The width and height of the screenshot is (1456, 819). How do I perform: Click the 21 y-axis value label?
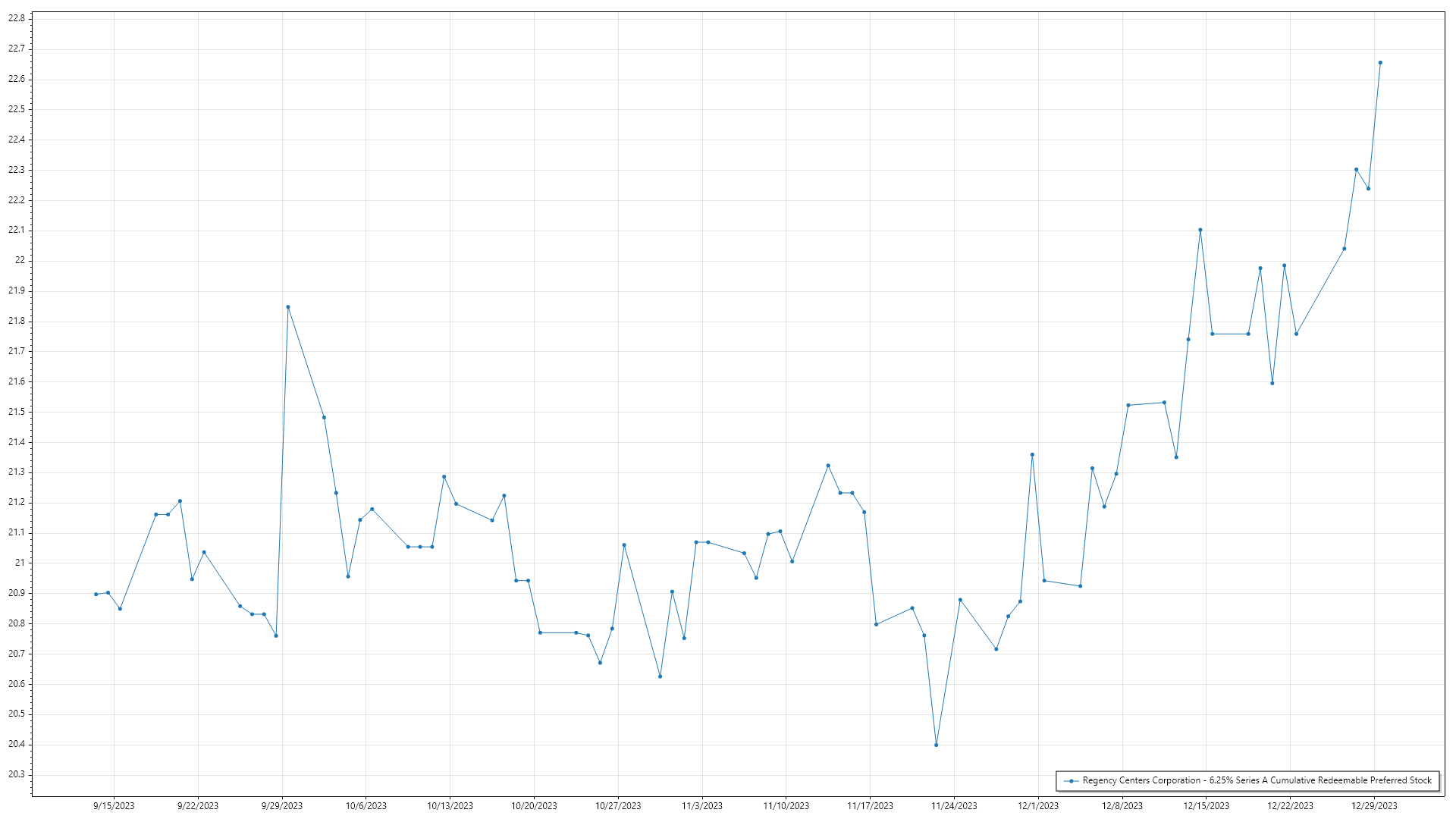[x=20, y=563]
